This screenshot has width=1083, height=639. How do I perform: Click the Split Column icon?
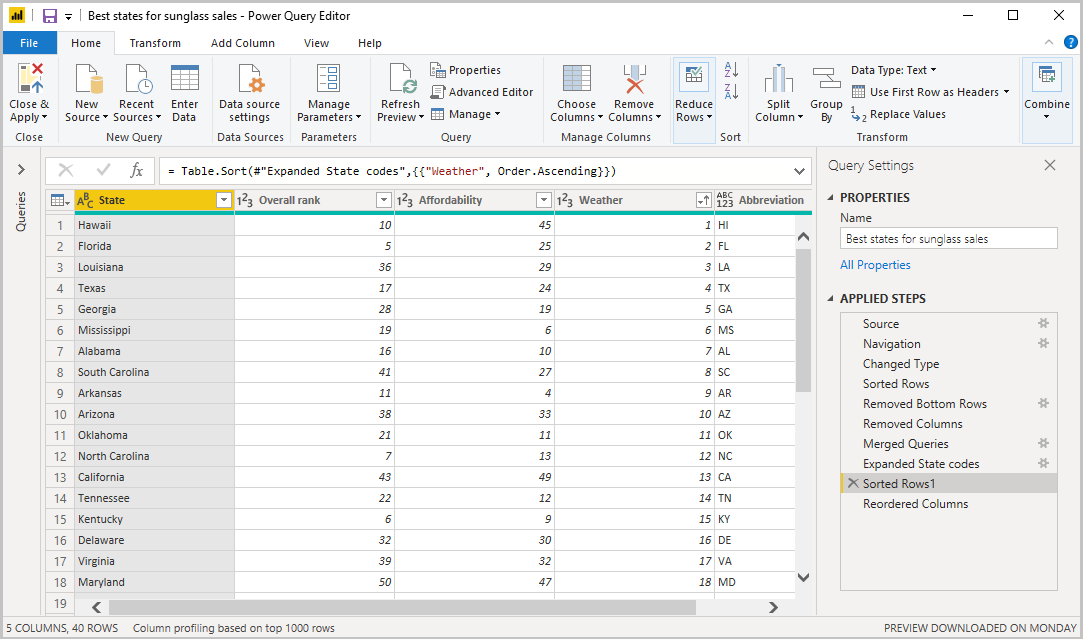coord(778,78)
